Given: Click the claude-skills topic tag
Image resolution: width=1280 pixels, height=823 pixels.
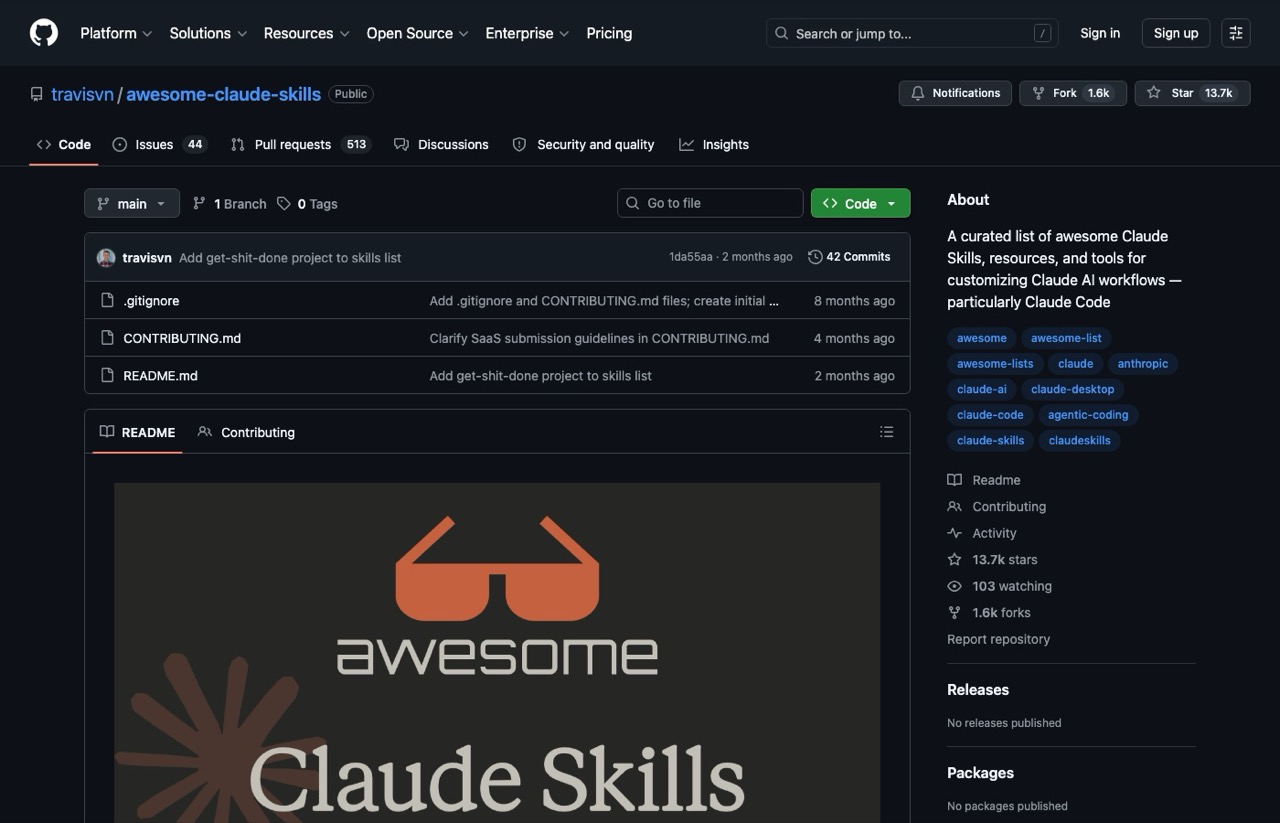Looking at the screenshot, I should (990, 440).
